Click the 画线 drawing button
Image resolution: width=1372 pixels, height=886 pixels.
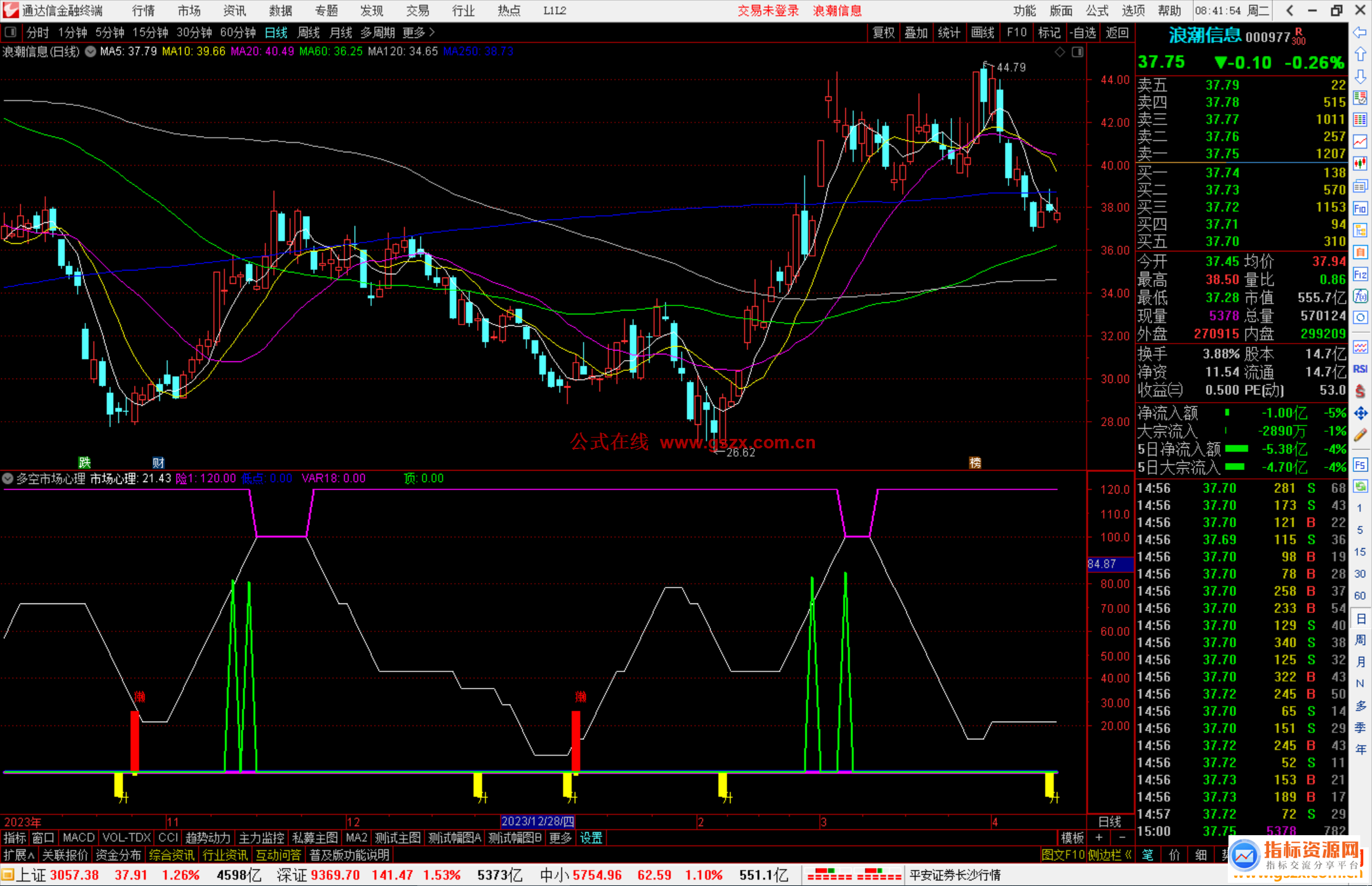click(983, 32)
